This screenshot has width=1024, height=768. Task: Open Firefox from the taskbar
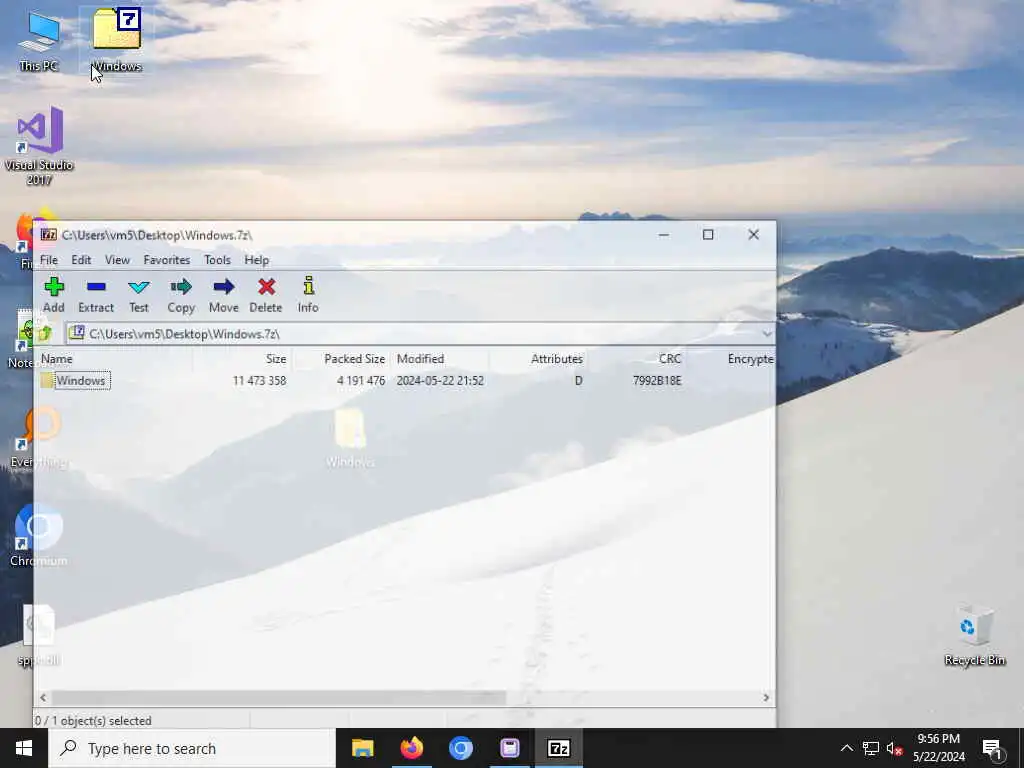[411, 748]
